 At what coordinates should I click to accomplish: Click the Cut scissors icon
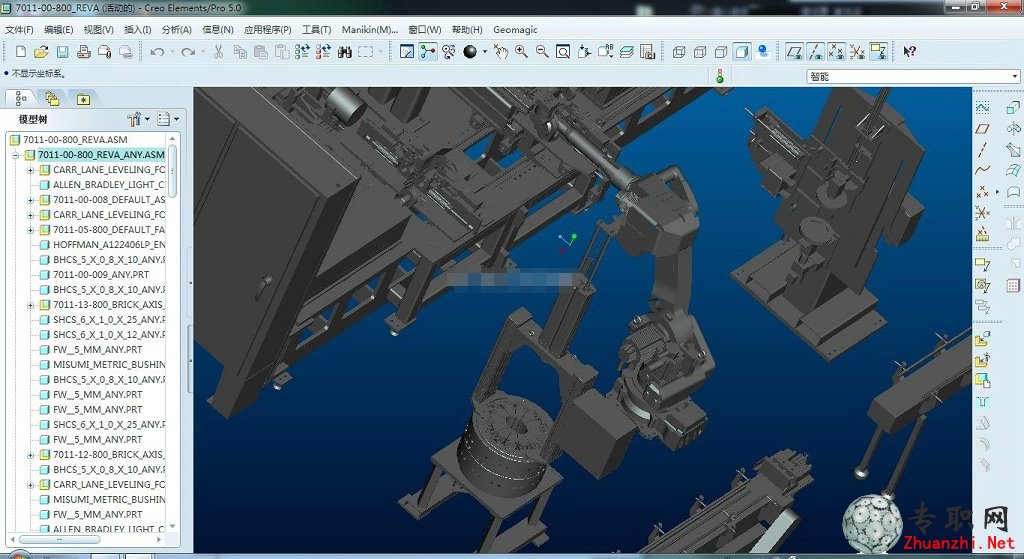click(219, 52)
